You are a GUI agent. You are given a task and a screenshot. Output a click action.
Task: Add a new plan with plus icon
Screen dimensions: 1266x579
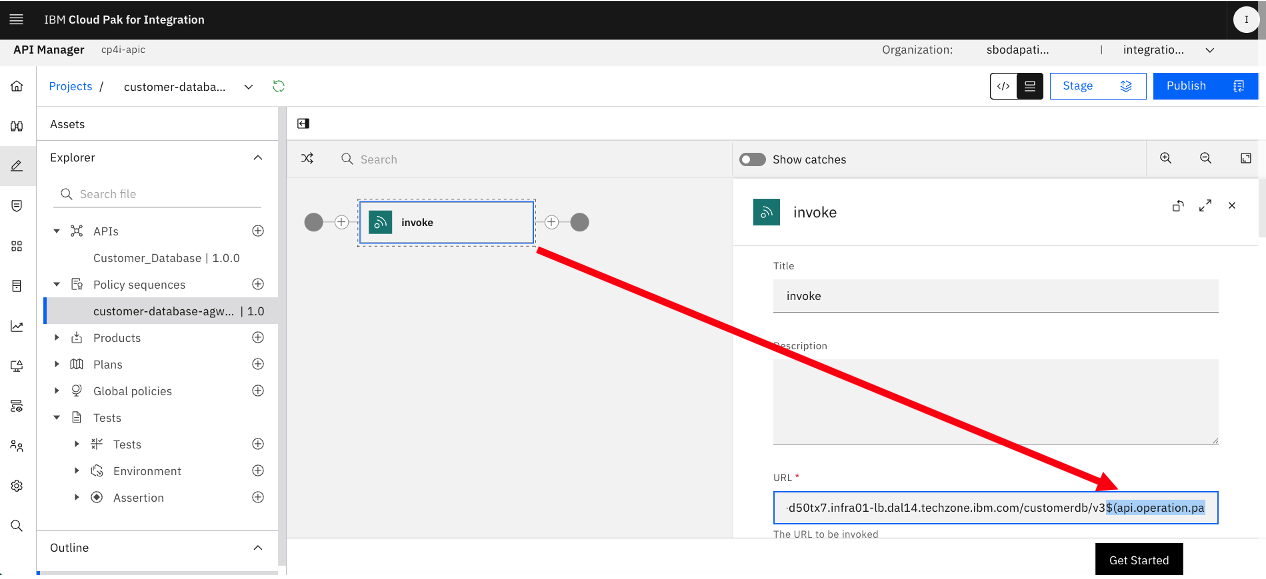coord(257,364)
